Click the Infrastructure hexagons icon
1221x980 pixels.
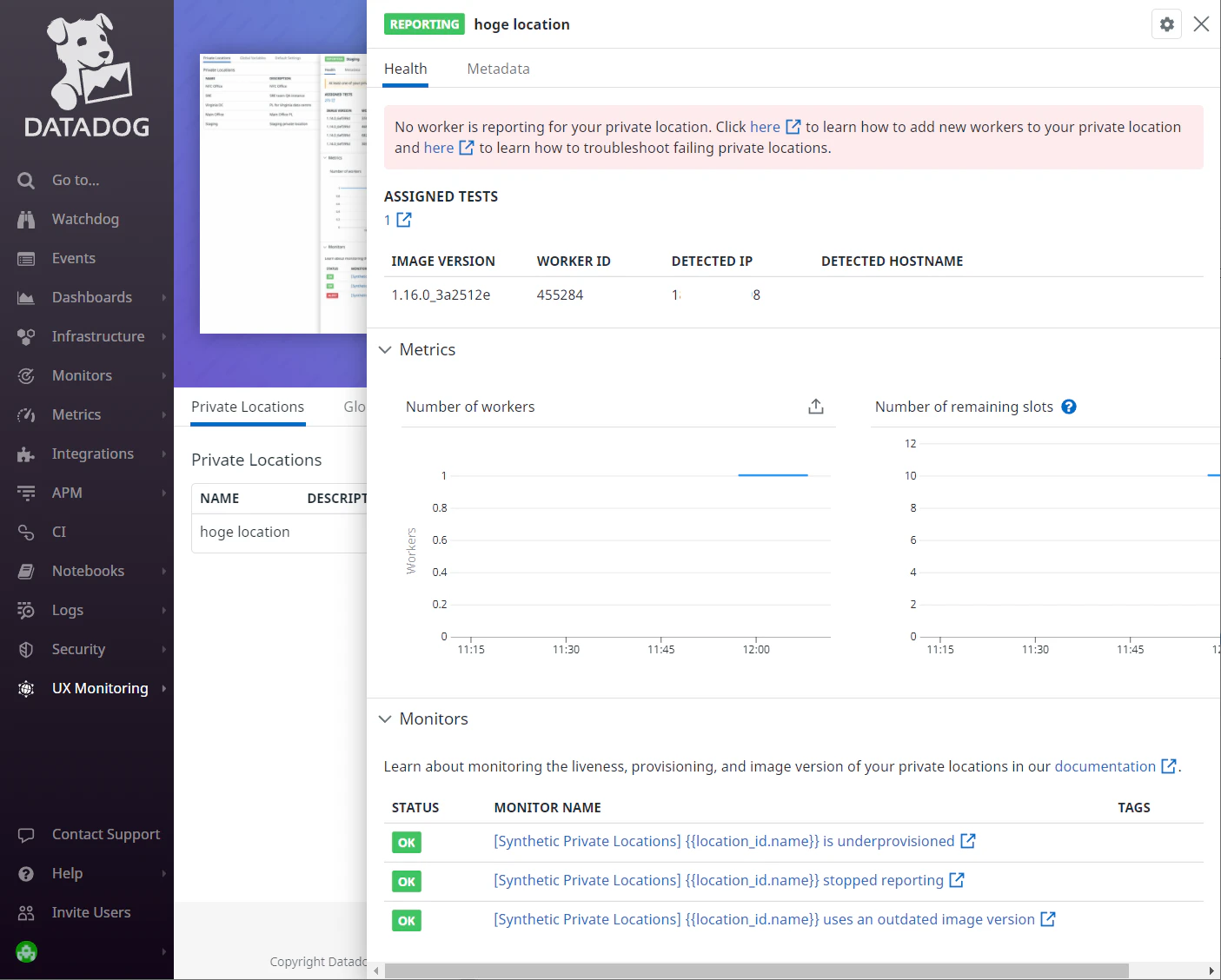click(x=26, y=337)
